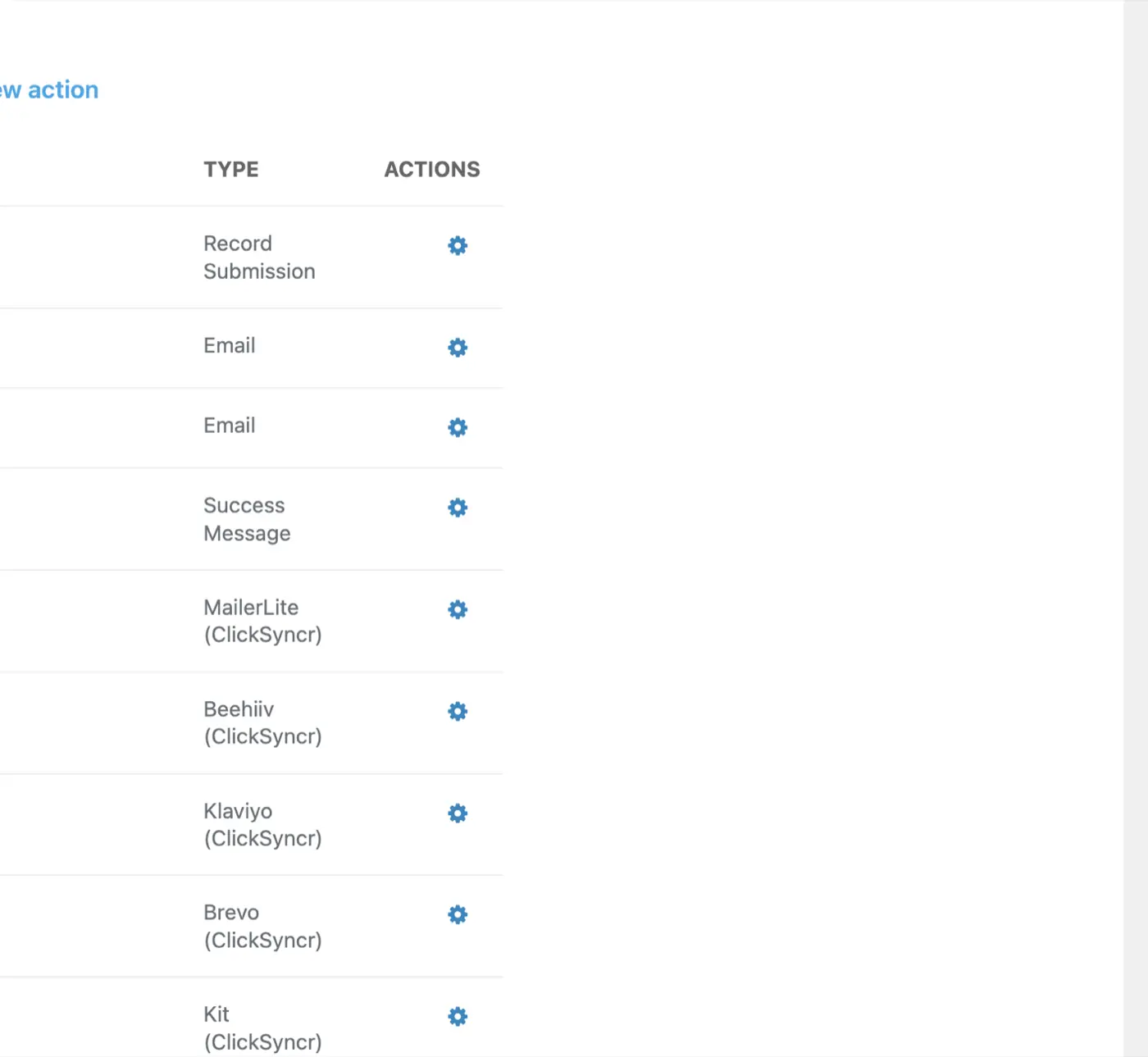Click the Brevo (ClickSyncr) gear icon
The height and width of the screenshot is (1057, 1148).
458,914
